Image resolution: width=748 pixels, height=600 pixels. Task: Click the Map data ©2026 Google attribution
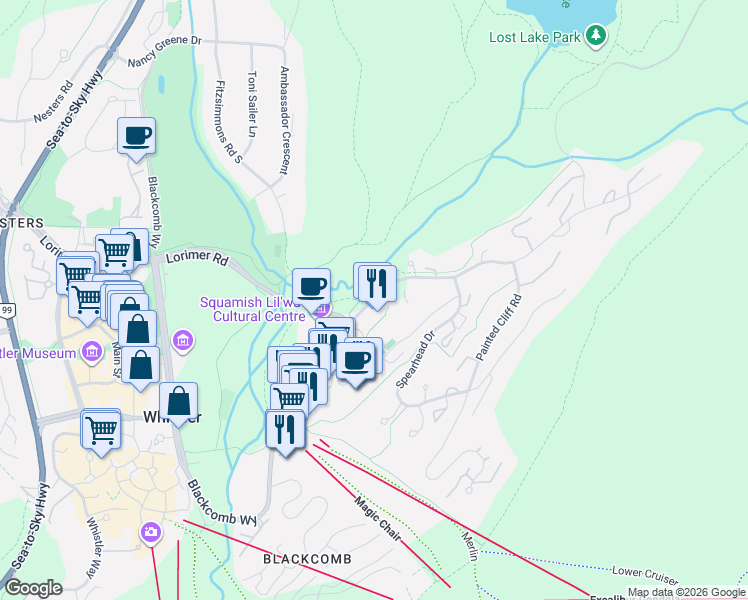[686, 593]
